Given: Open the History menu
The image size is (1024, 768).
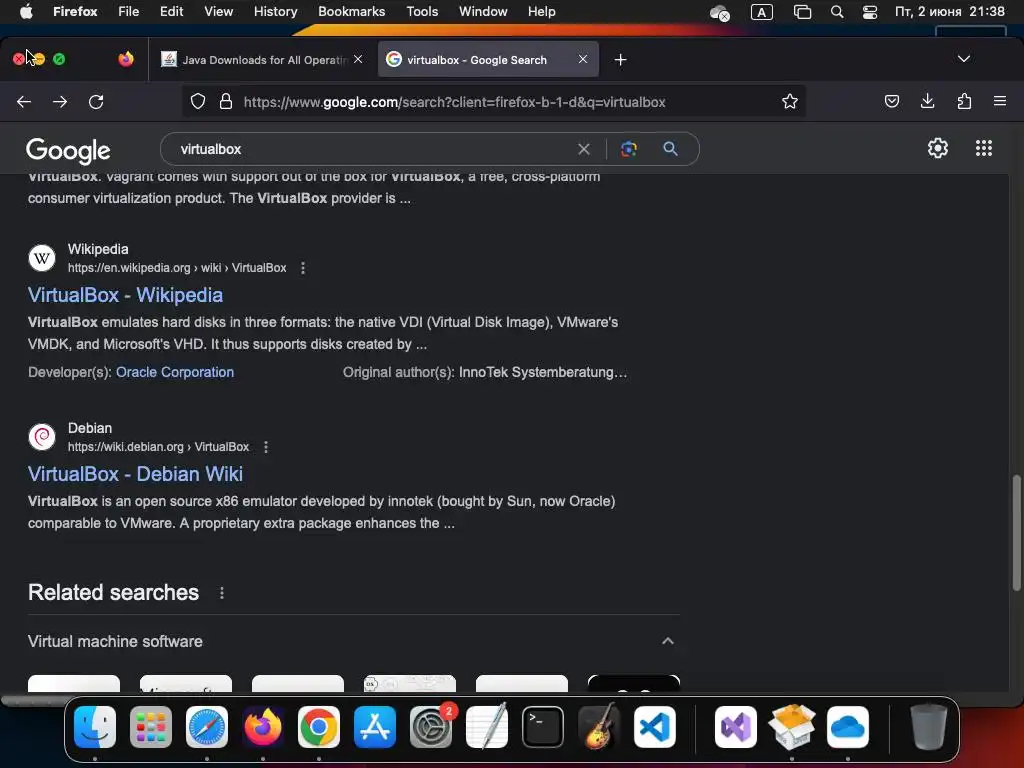Looking at the screenshot, I should coord(276,12).
